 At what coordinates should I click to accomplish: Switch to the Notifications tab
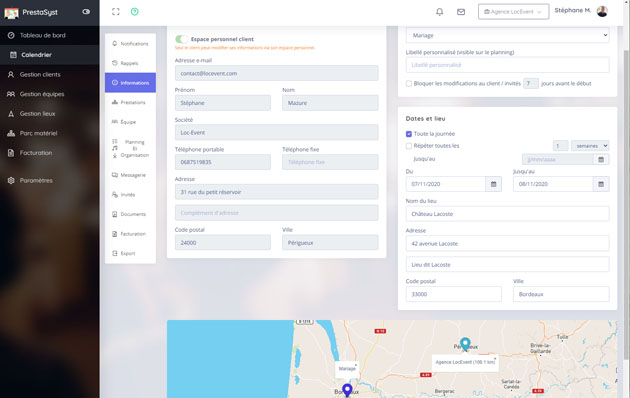[x=130, y=43]
